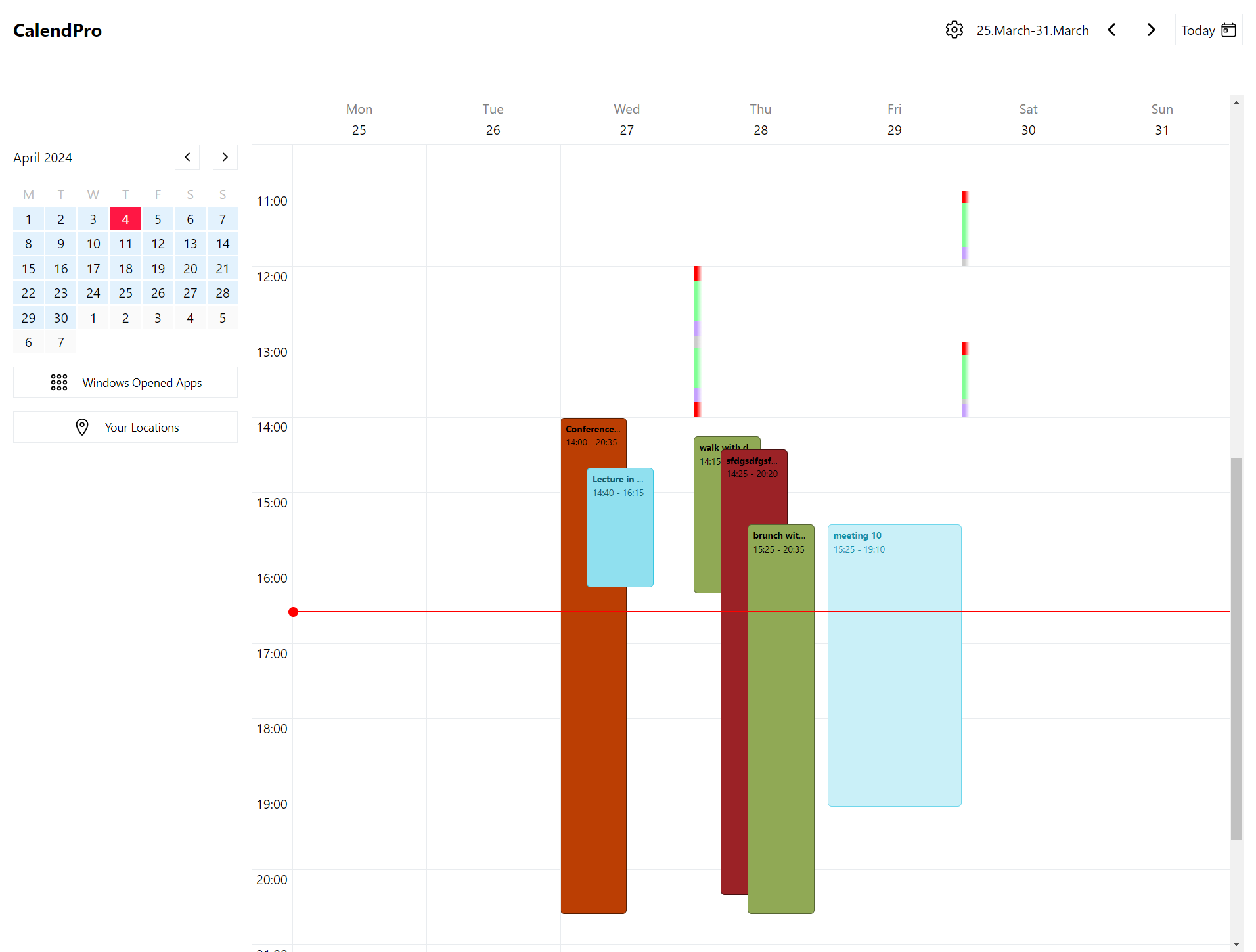1256x952 pixels.
Task: Open calendar settings gear icon
Action: [x=954, y=30]
